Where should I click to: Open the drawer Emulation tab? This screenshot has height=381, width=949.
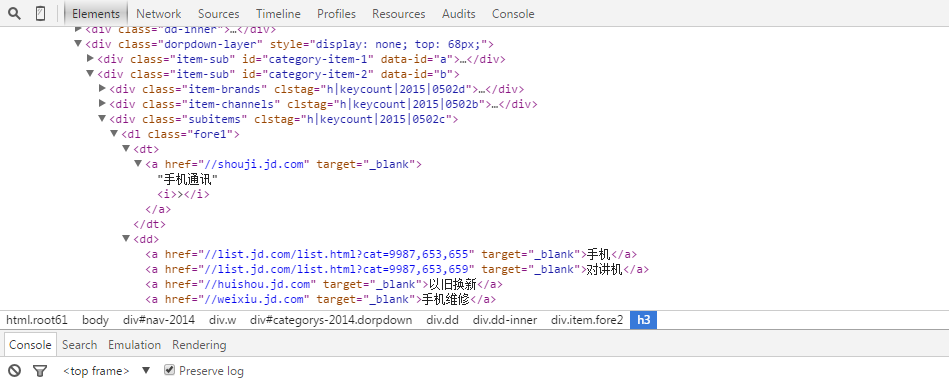(134, 345)
